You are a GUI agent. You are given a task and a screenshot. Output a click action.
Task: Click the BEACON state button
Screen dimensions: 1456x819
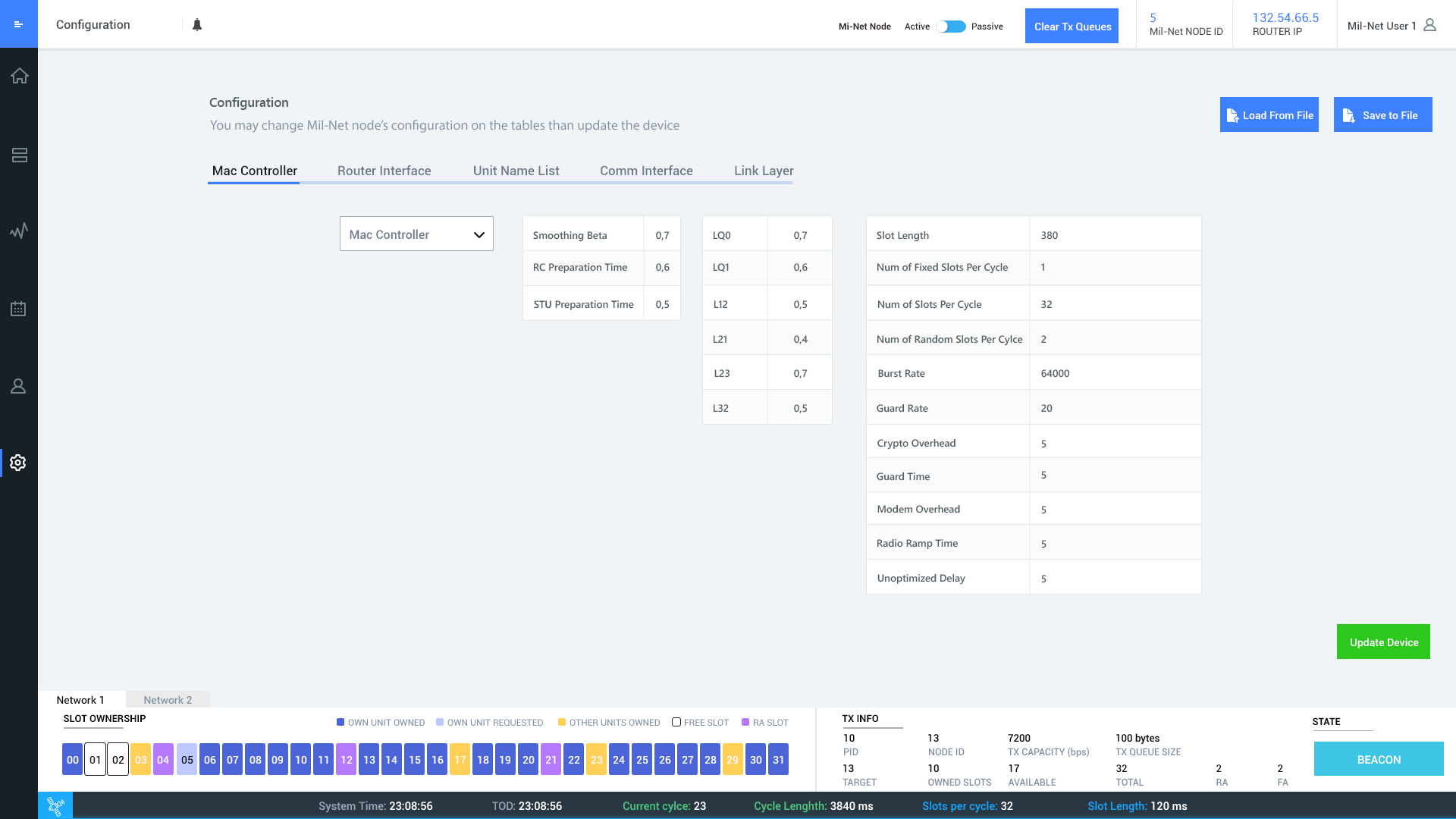coord(1379,759)
